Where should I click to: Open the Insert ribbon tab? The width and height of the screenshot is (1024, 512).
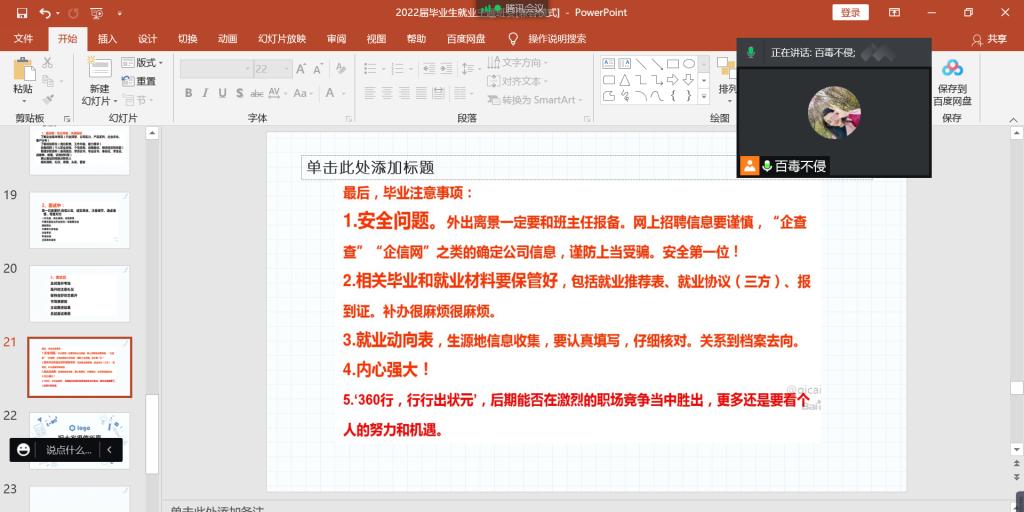click(x=107, y=39)
